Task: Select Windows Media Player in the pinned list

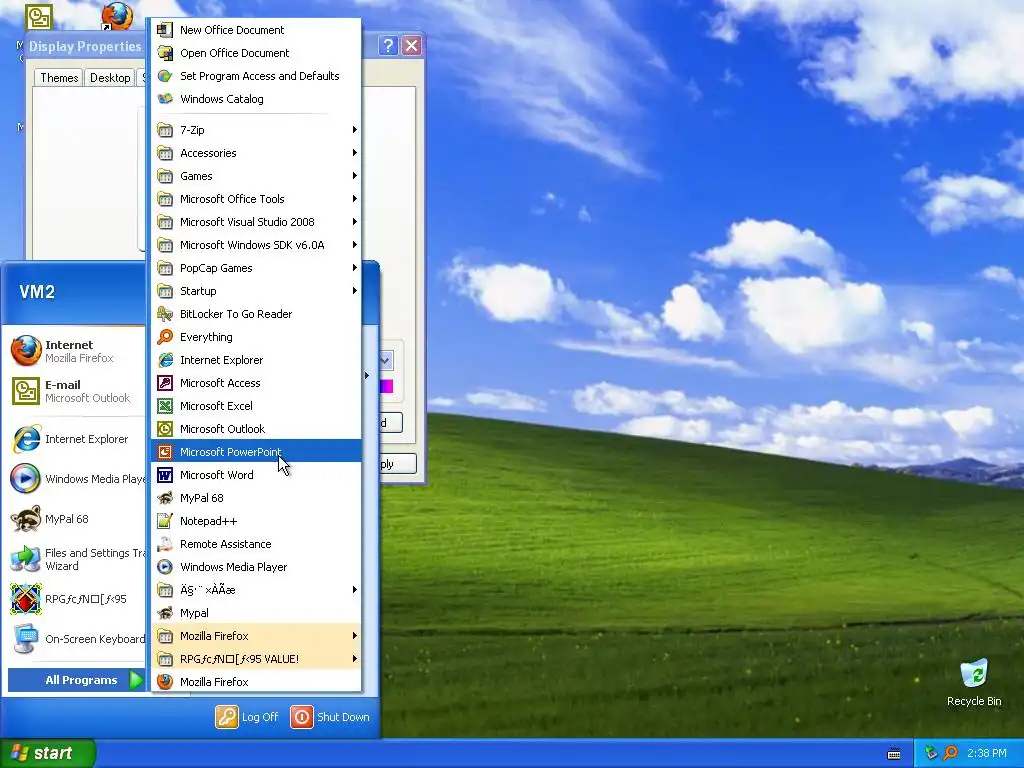Action: (77, 479)
